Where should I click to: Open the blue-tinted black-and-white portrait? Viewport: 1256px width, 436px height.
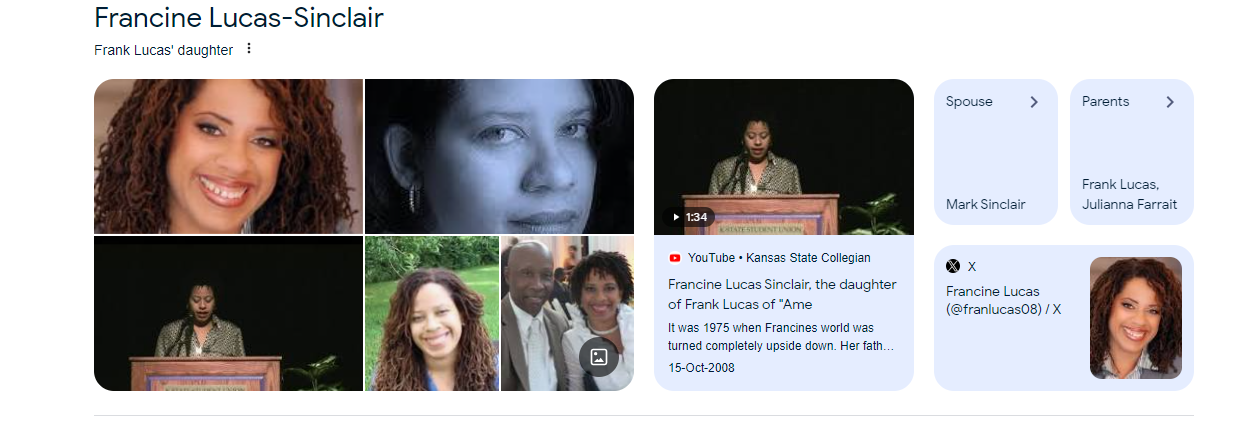pos(499,156)
